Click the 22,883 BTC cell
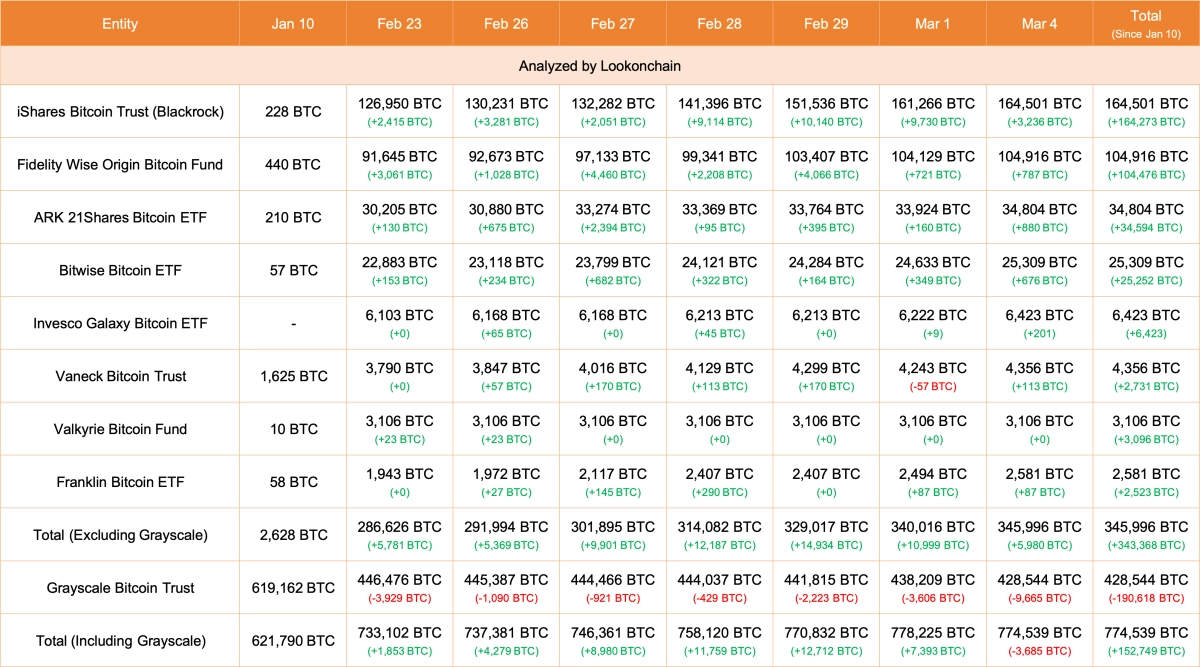 click(399, 270)
